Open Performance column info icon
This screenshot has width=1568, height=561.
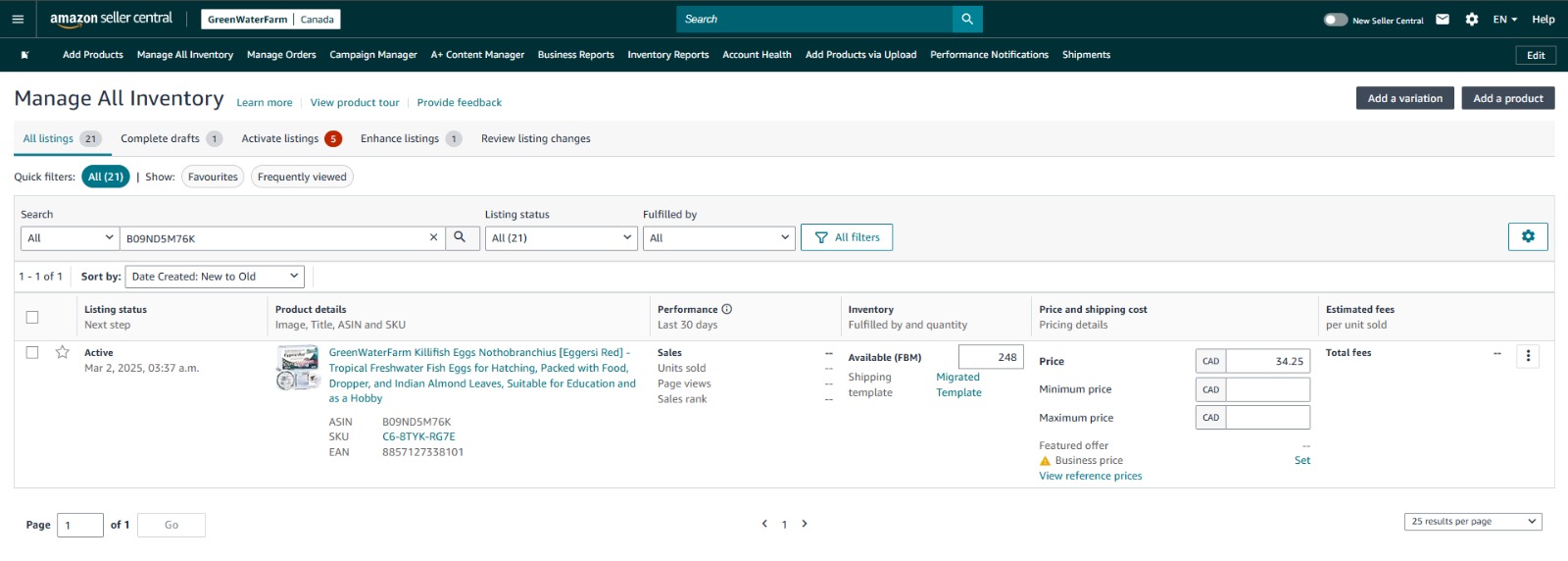(727, 309)
